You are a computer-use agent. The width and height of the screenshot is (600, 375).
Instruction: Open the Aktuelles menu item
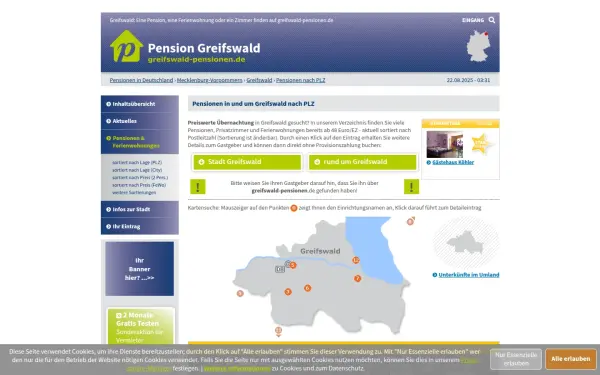pos(140,121)
